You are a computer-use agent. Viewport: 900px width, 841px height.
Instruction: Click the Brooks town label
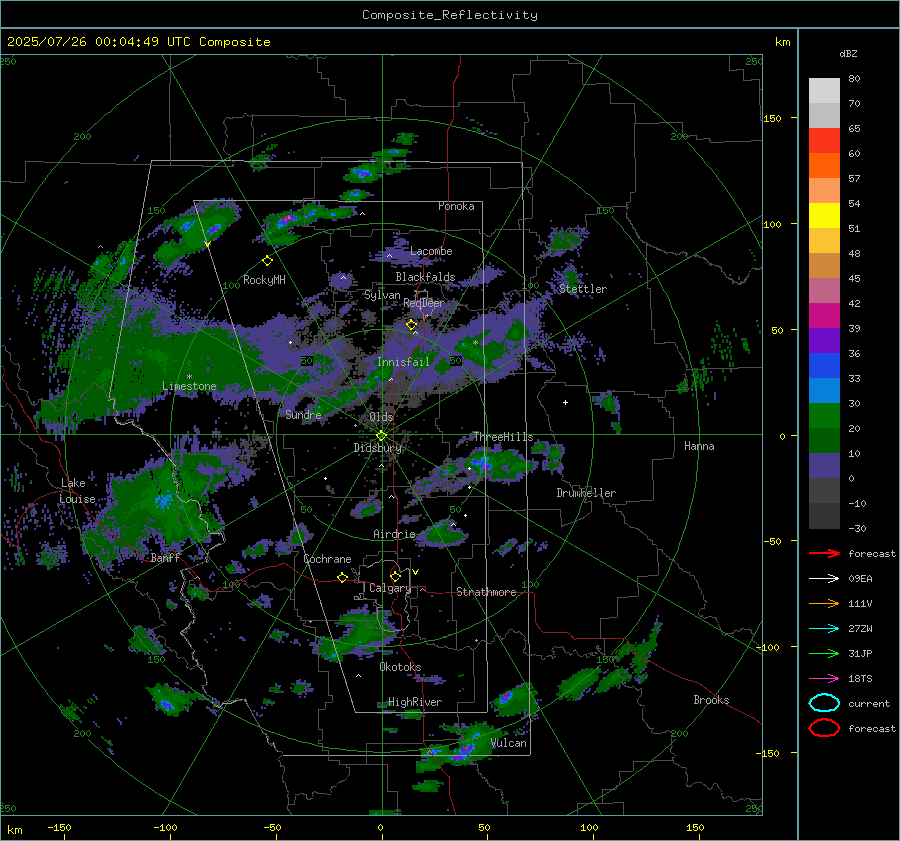(x=711, y=700)
